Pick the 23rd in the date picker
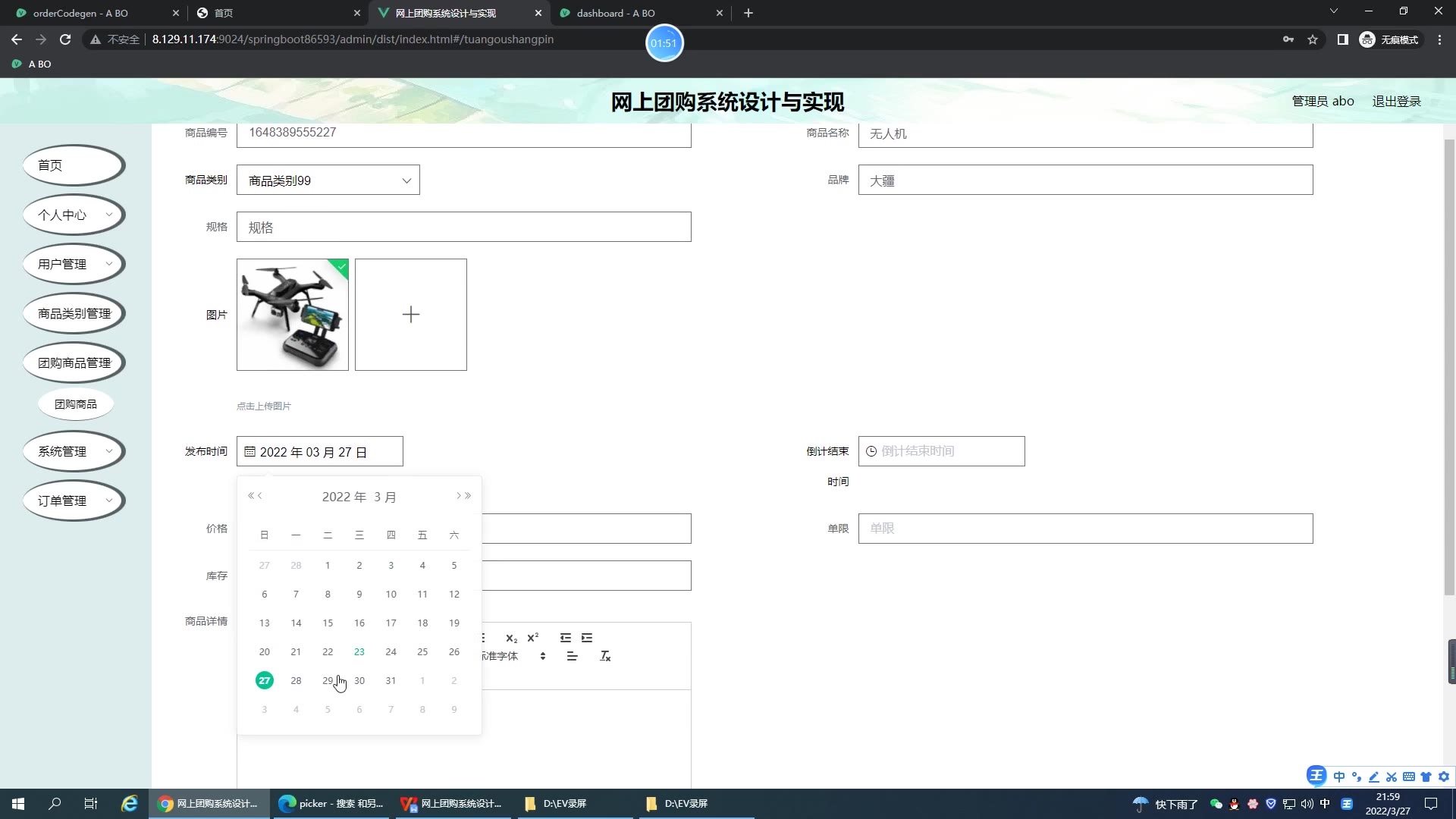1456x819 pixels. click(x=359, y=652)
